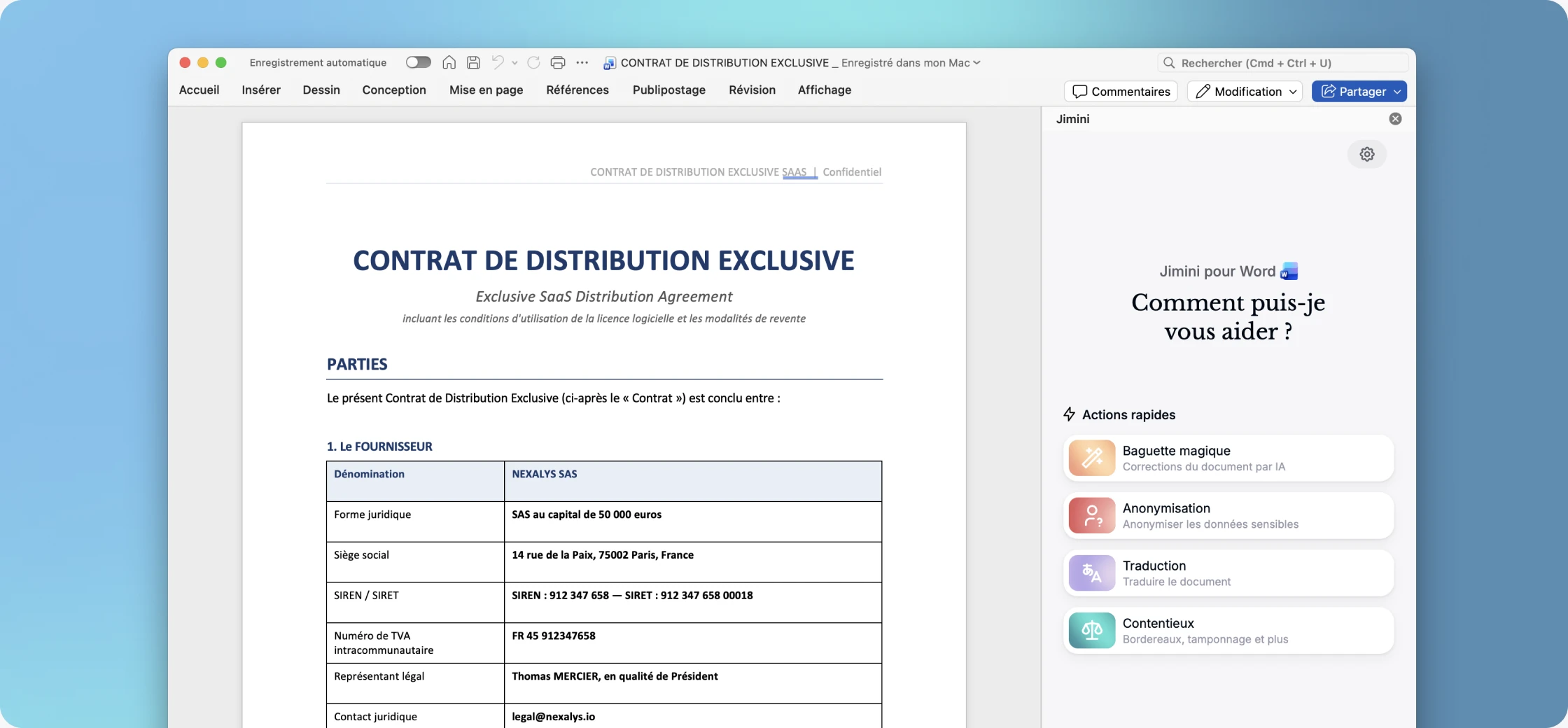The image size is (1568, 728).
Task: Open the Home icon in title bar
Action: pos(449,62)
